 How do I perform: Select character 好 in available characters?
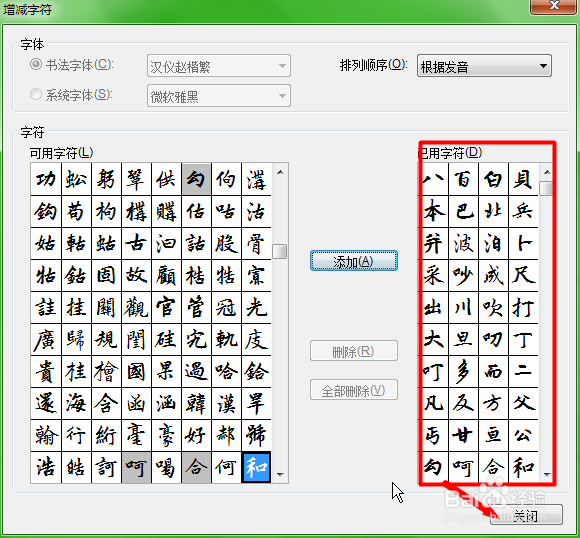pos(196,435)
